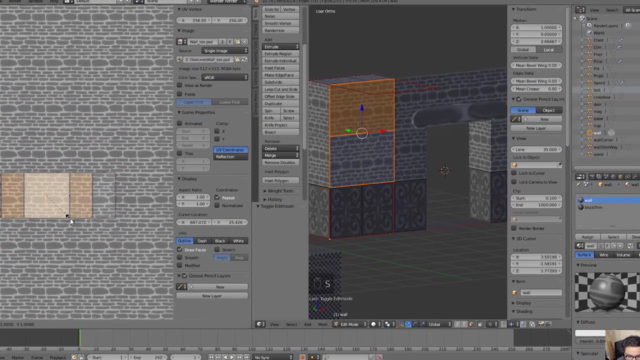Screen dimensions: 640x360
Task: Click the open image folder icon in Image panel
Action: (237, 42)
